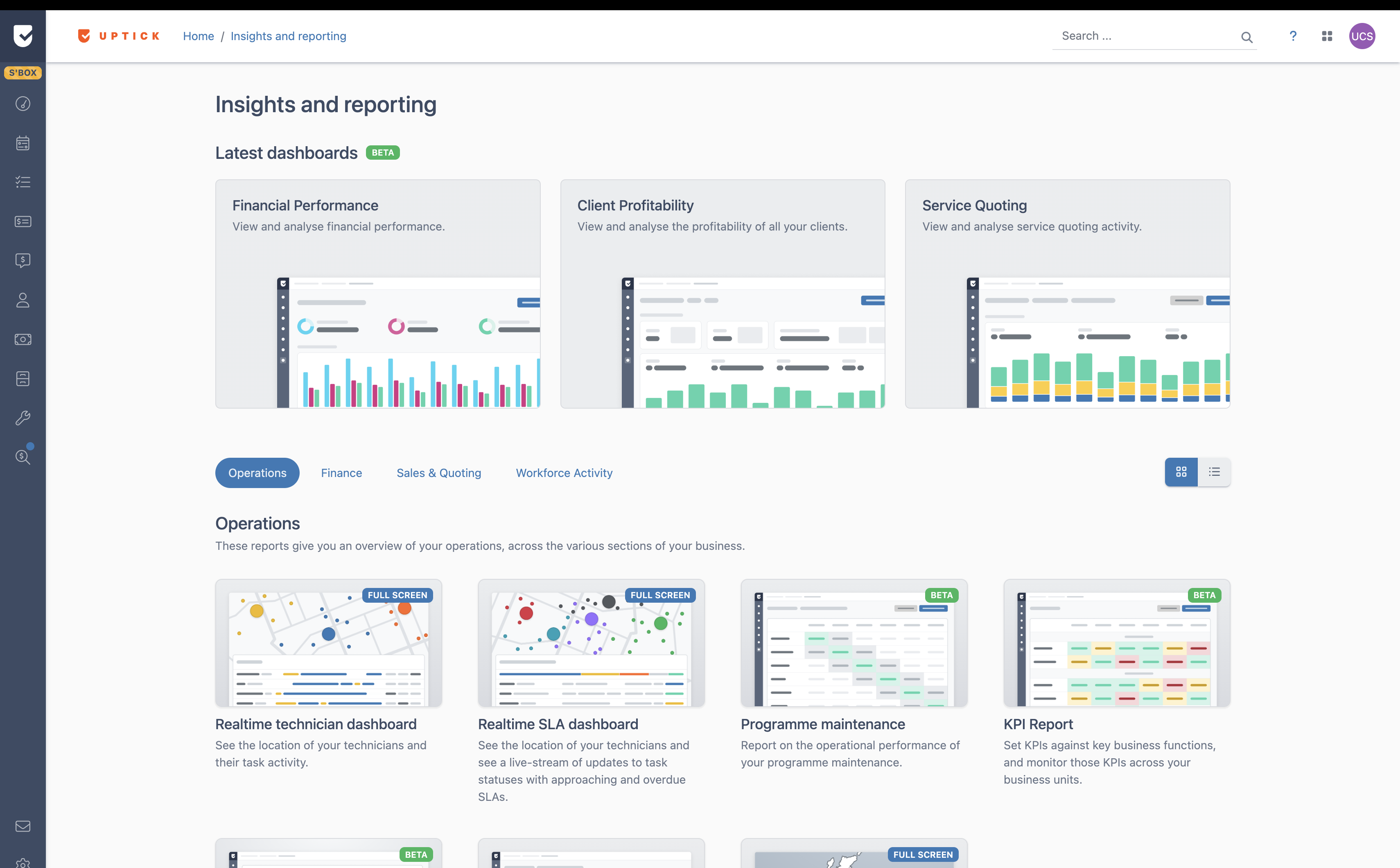Open the mail envelope icon in sidebar
This screenshot has width=1400, height=868.
tap(23, 826)
